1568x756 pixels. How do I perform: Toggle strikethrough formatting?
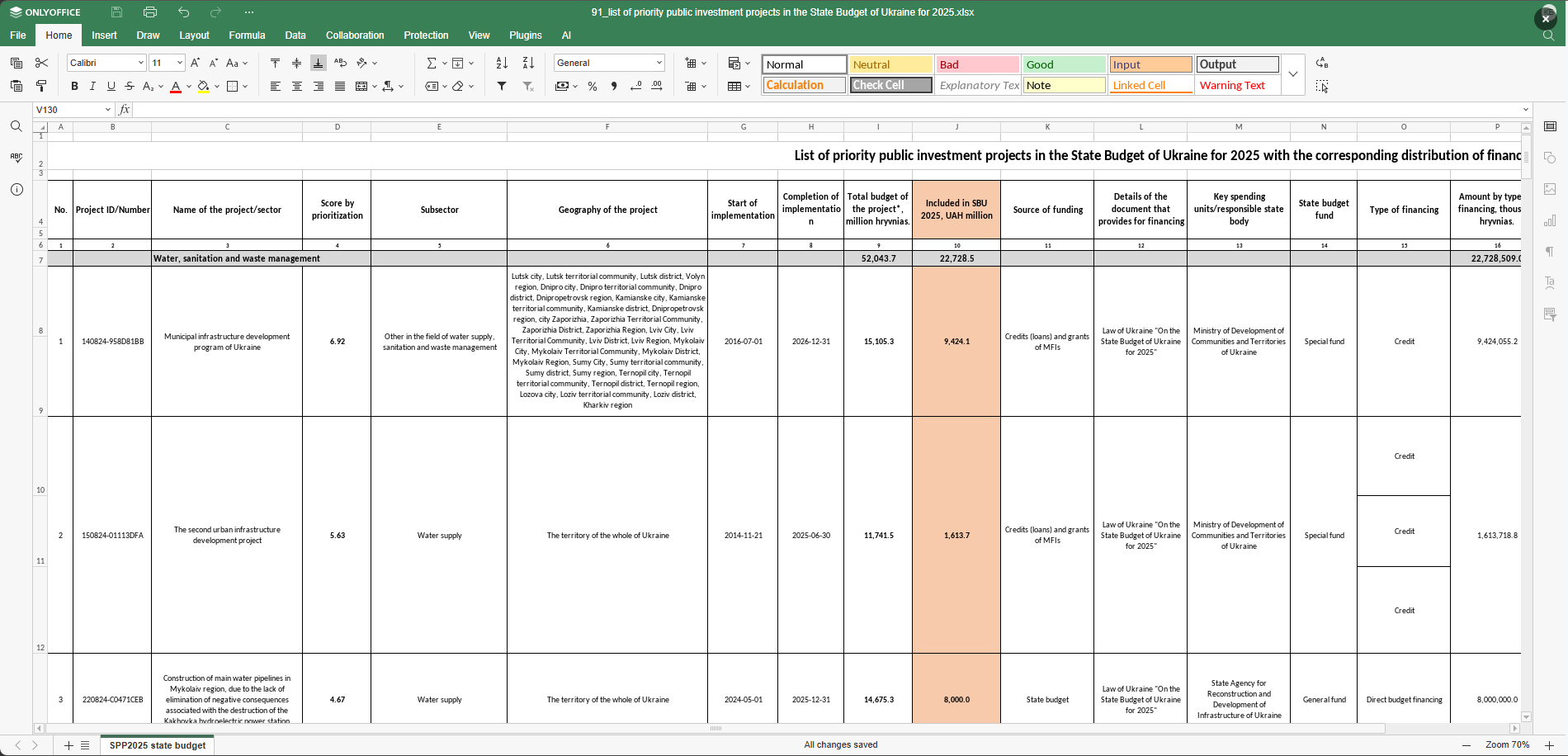pyautogui.click(x=129, y=86)
